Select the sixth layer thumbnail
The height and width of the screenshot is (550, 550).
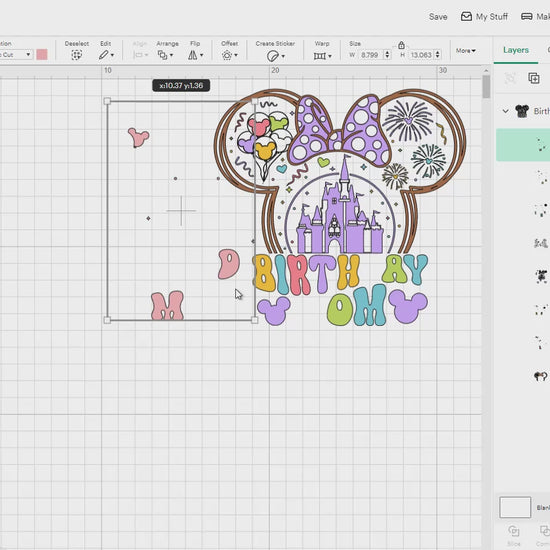click(541, 309)
